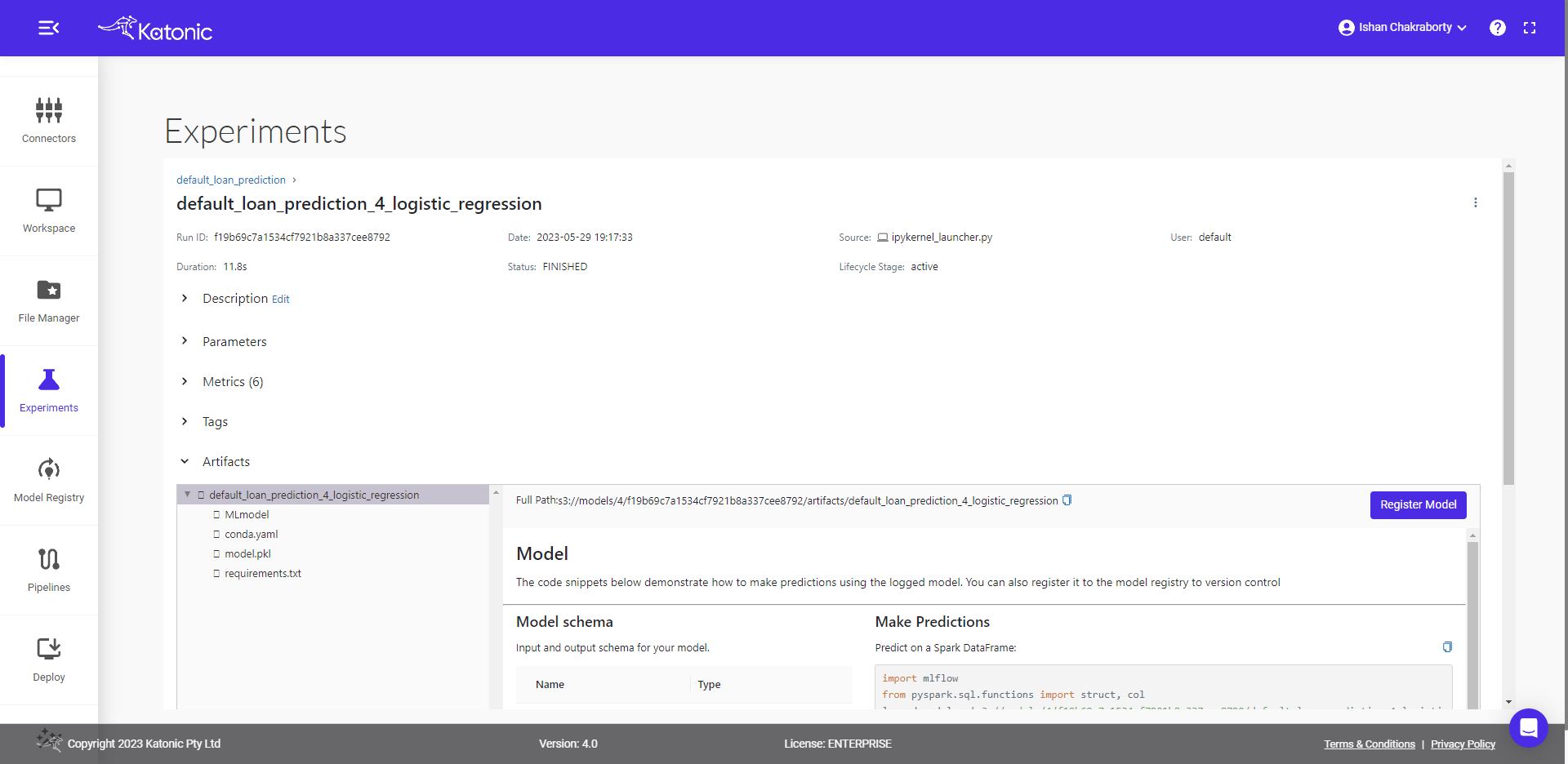This screenshot has height=764, width=1568.
Task: Click the Run ID value f19b69c7a1534cf7921b8a337cee8792
Action: point(302,238)
